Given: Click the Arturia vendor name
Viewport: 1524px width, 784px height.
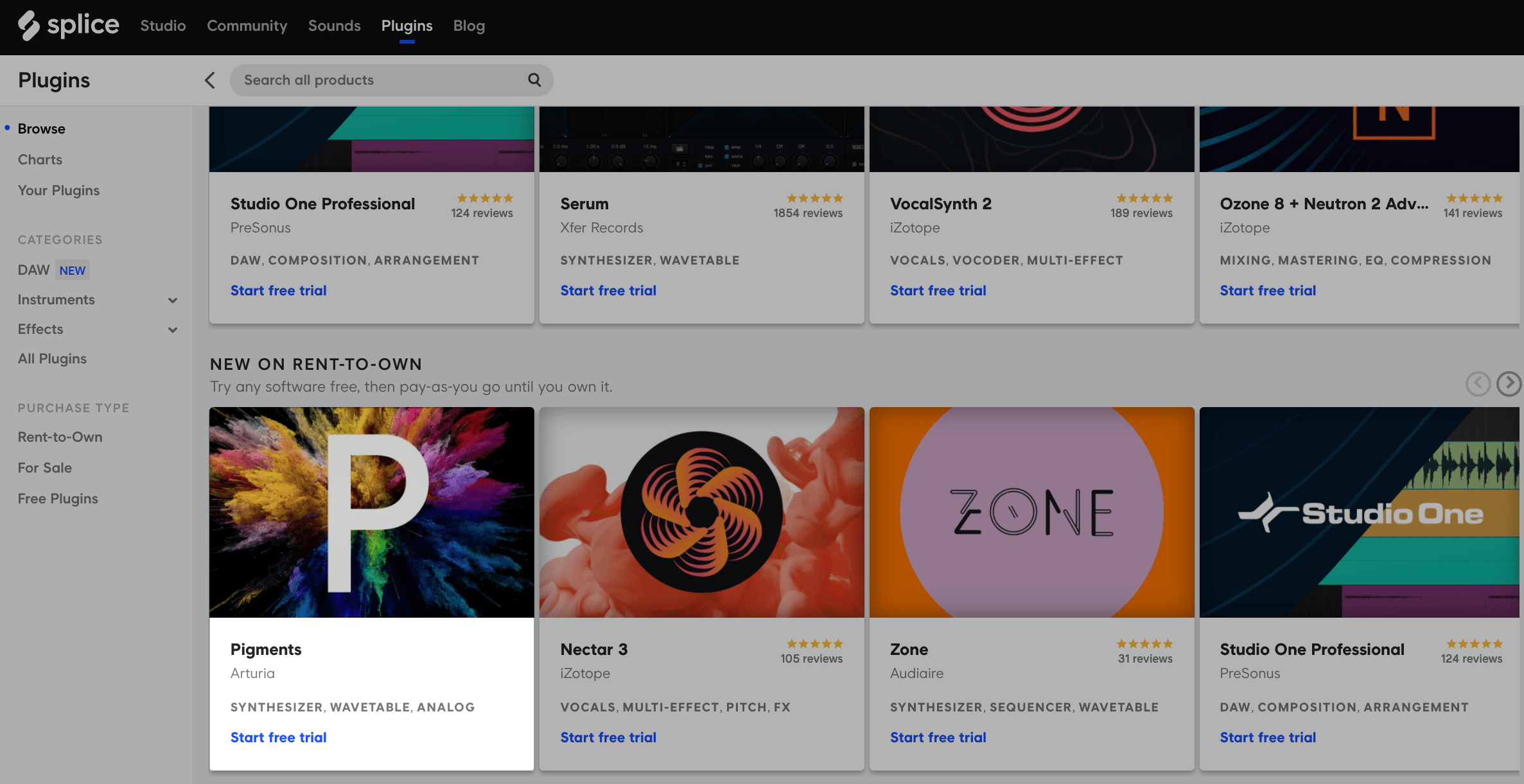Looking at the screenshot, I should (252, 673).
